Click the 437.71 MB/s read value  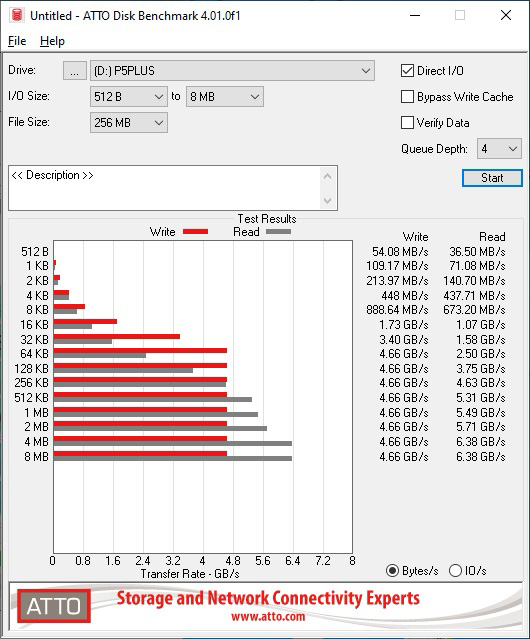(x=474, y=295)
